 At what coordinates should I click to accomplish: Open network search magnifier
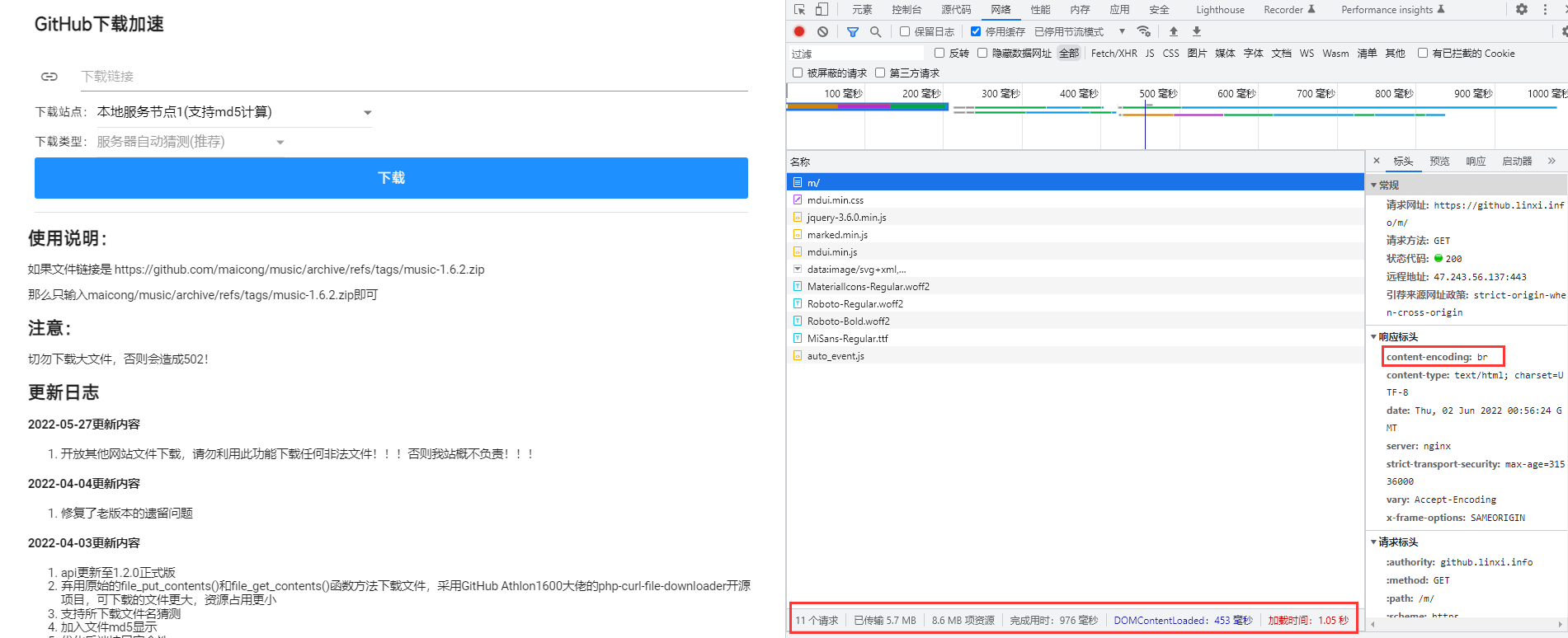pos(876,31)
